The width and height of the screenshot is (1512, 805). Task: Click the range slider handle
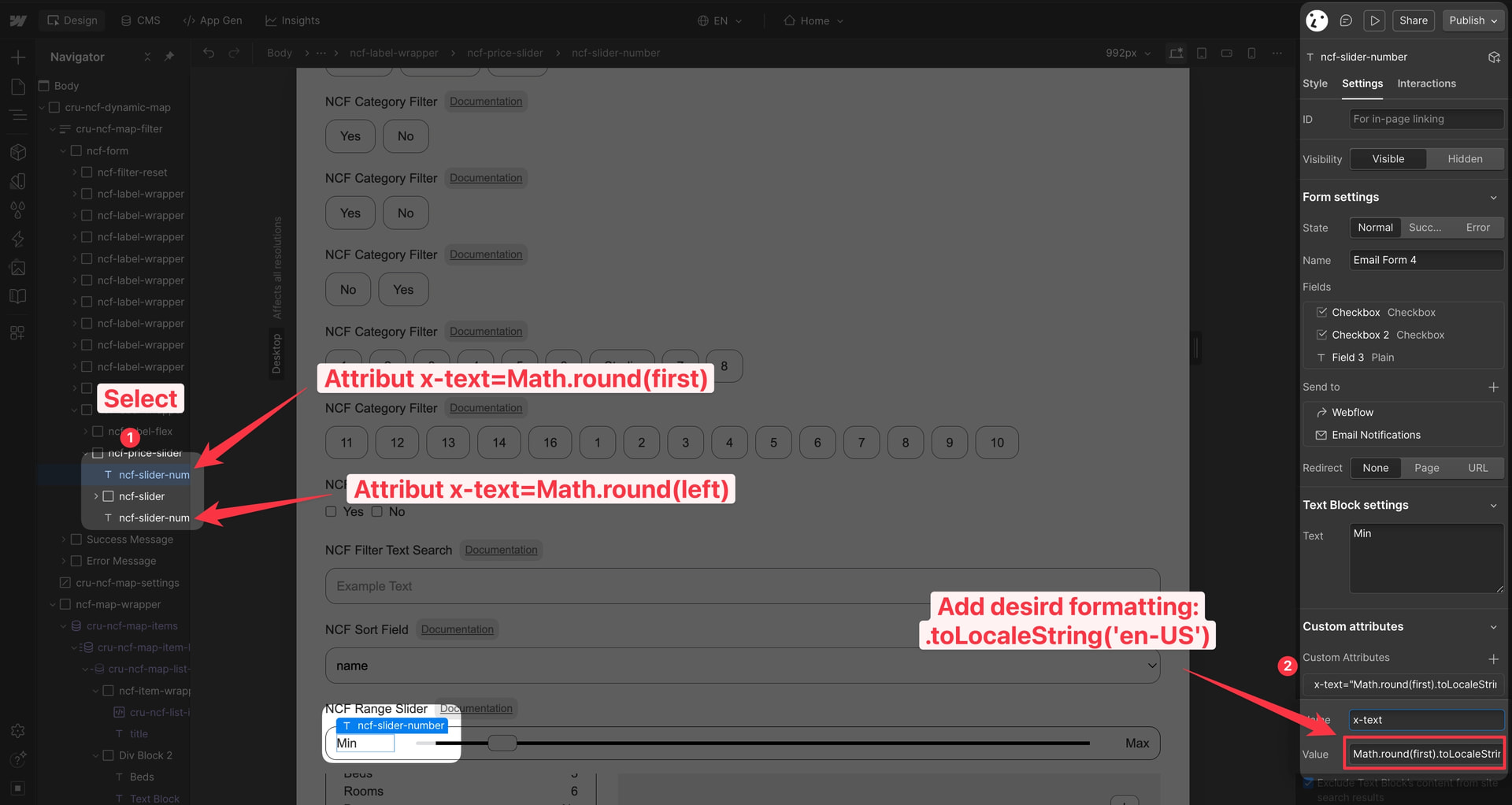coord(502,743)
